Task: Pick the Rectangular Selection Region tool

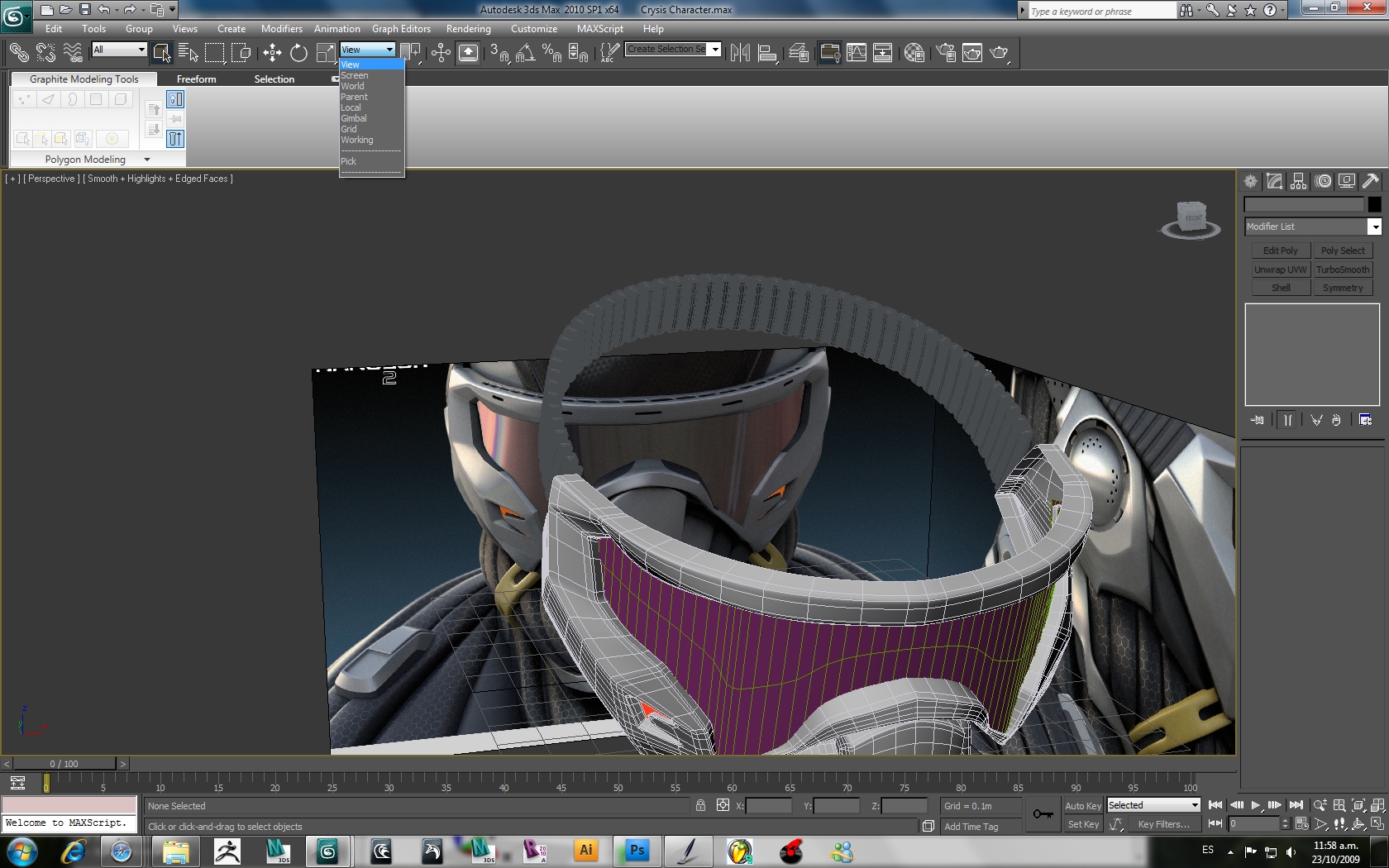Action: pyautogui.click(x=215, y=53)
